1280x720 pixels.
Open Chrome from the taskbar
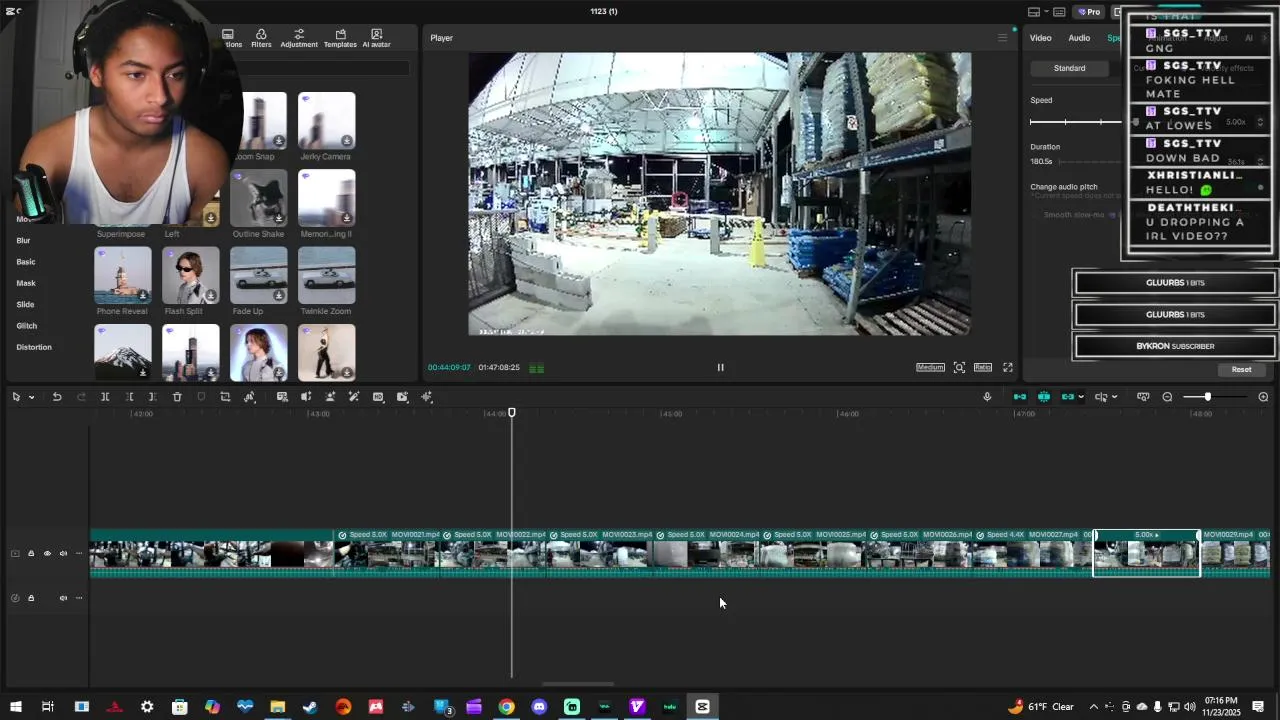click(x=507, y=707)
